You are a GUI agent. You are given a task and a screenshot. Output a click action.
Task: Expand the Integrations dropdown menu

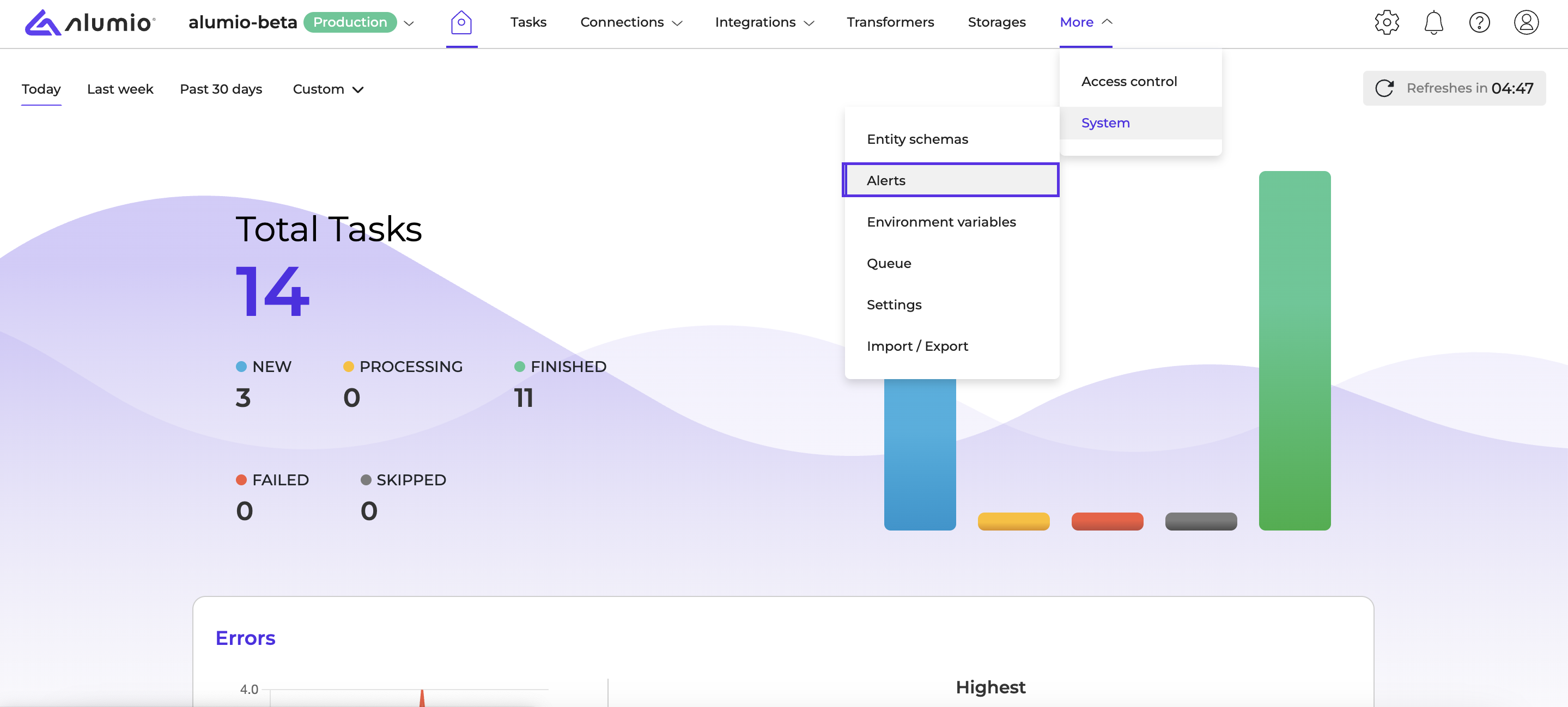[x=764, y=22]
